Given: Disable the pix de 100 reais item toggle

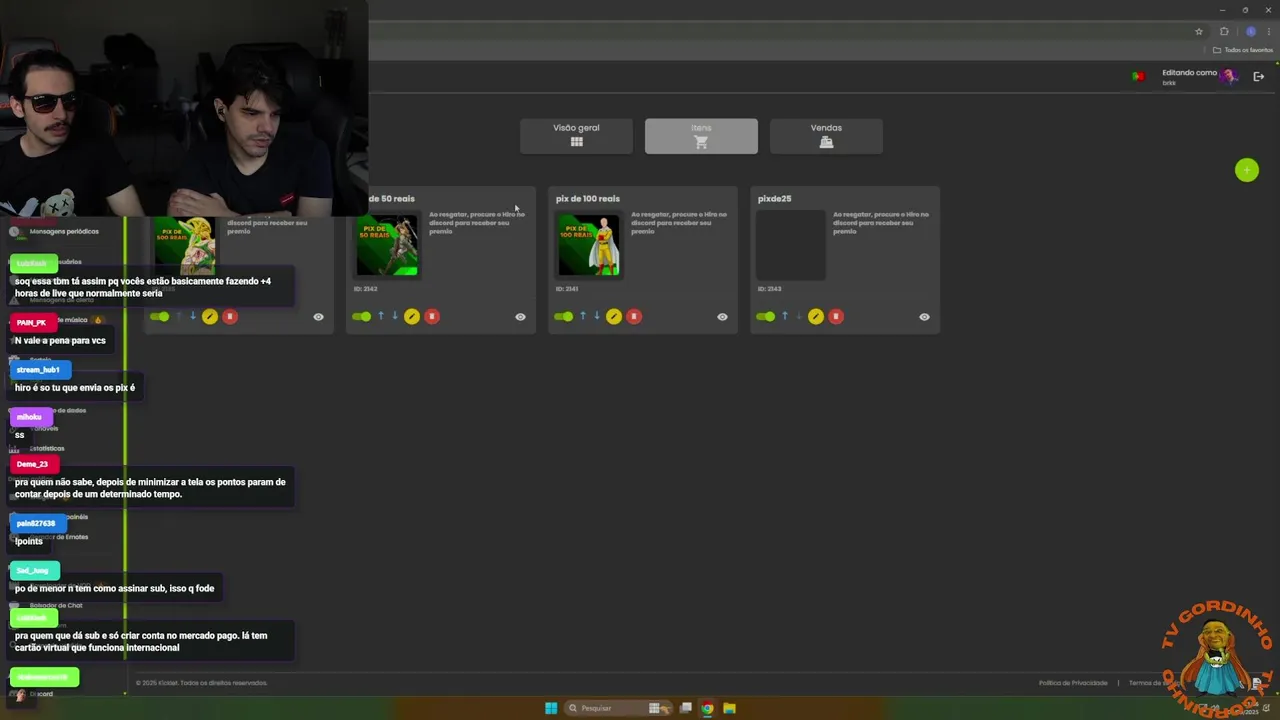Looking at the screenshot, I should (x=563, y=316).
